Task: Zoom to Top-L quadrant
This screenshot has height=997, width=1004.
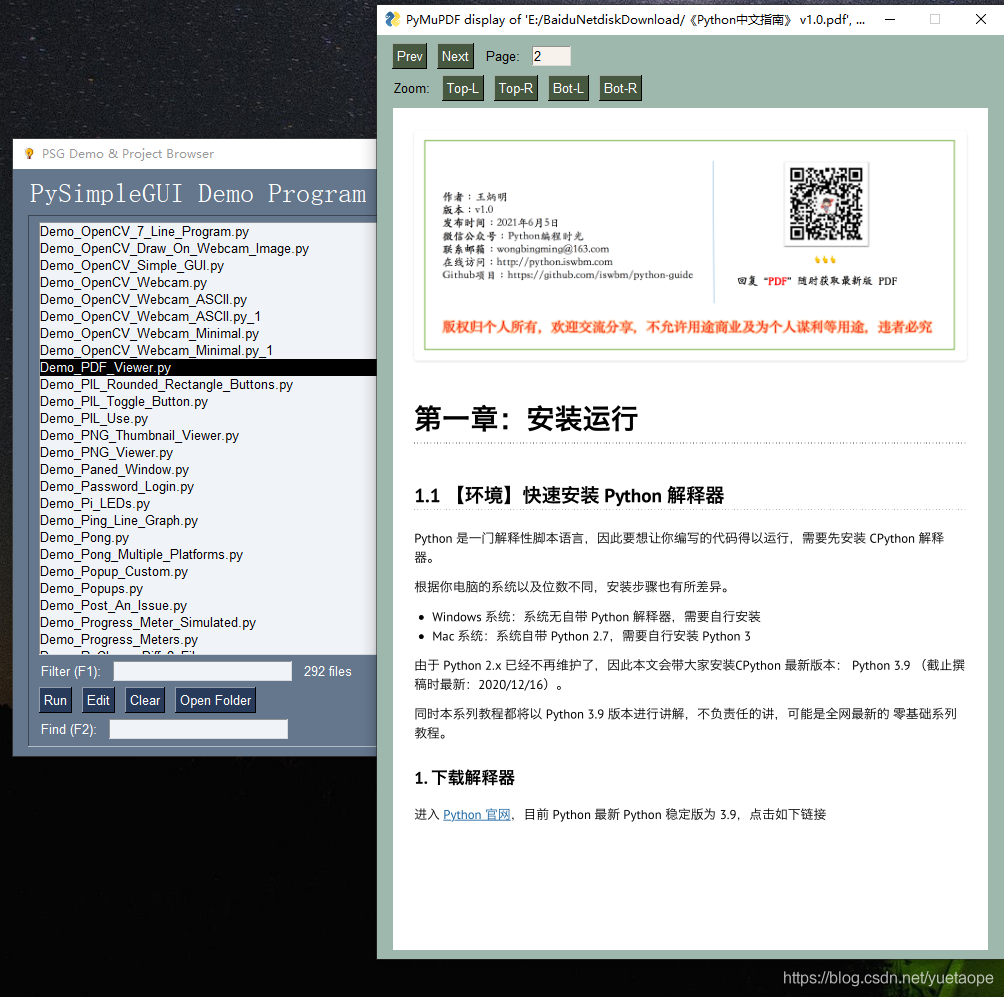Action: 462,88
